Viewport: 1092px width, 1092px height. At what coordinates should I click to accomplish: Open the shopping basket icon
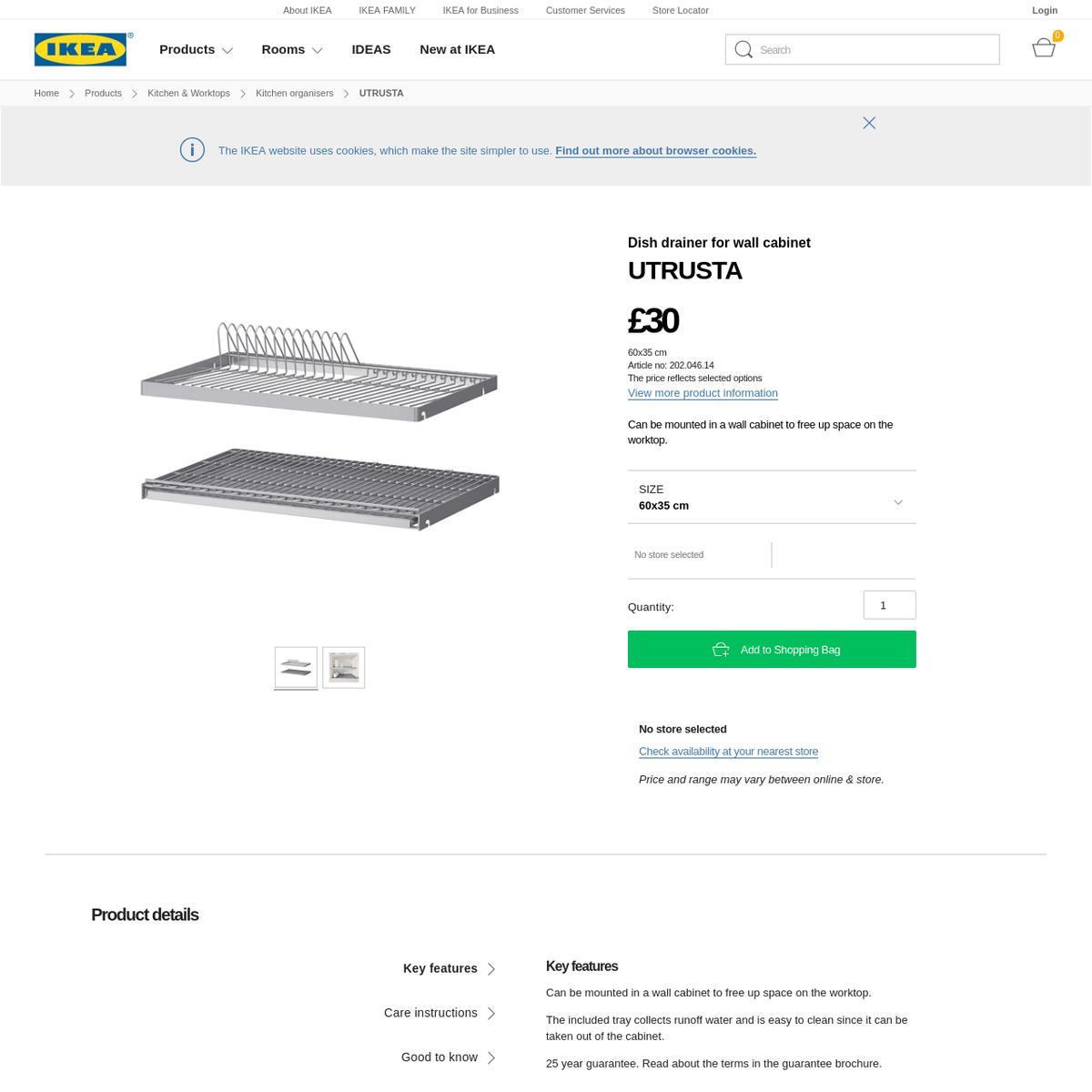click(1044, 48)
